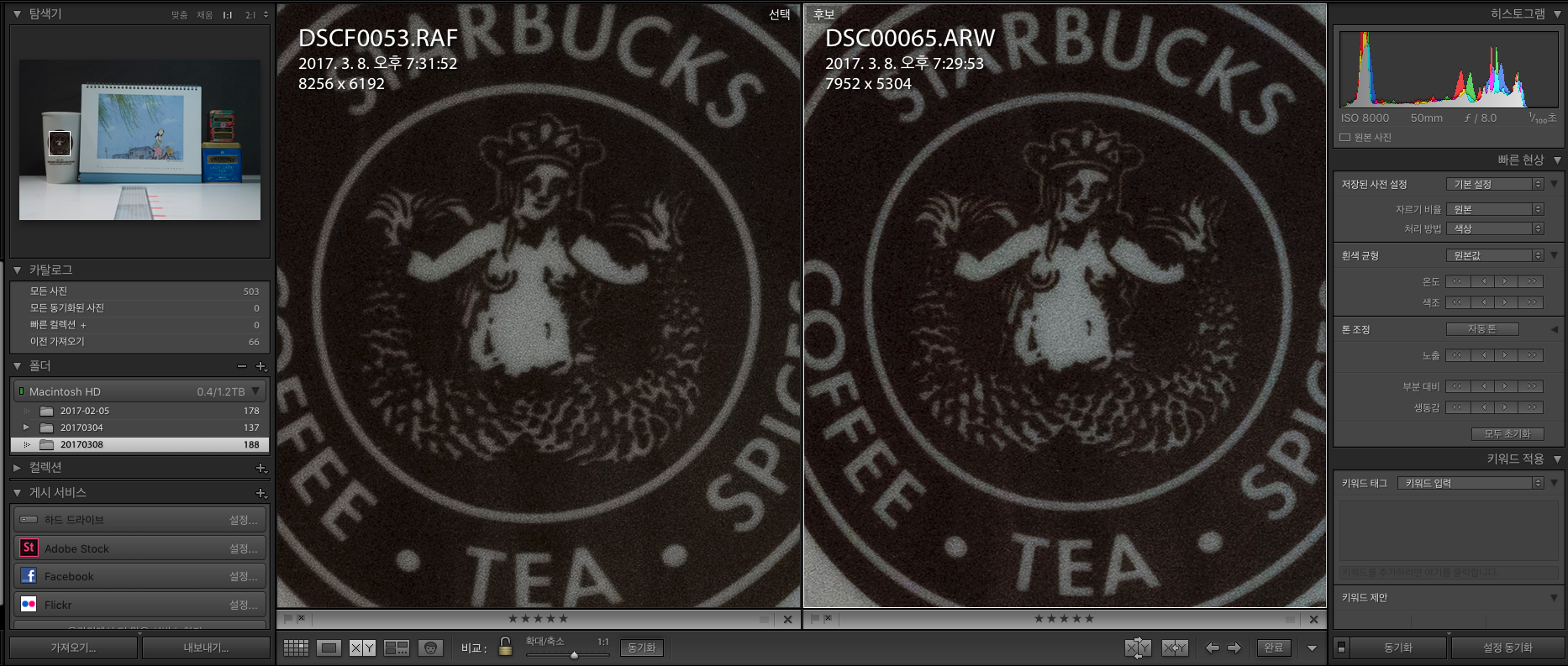The height and width of the screenshot is (666, 1568).
Task: Adjust the 확대/축소 zoom slider
Action: coord(574,654)
